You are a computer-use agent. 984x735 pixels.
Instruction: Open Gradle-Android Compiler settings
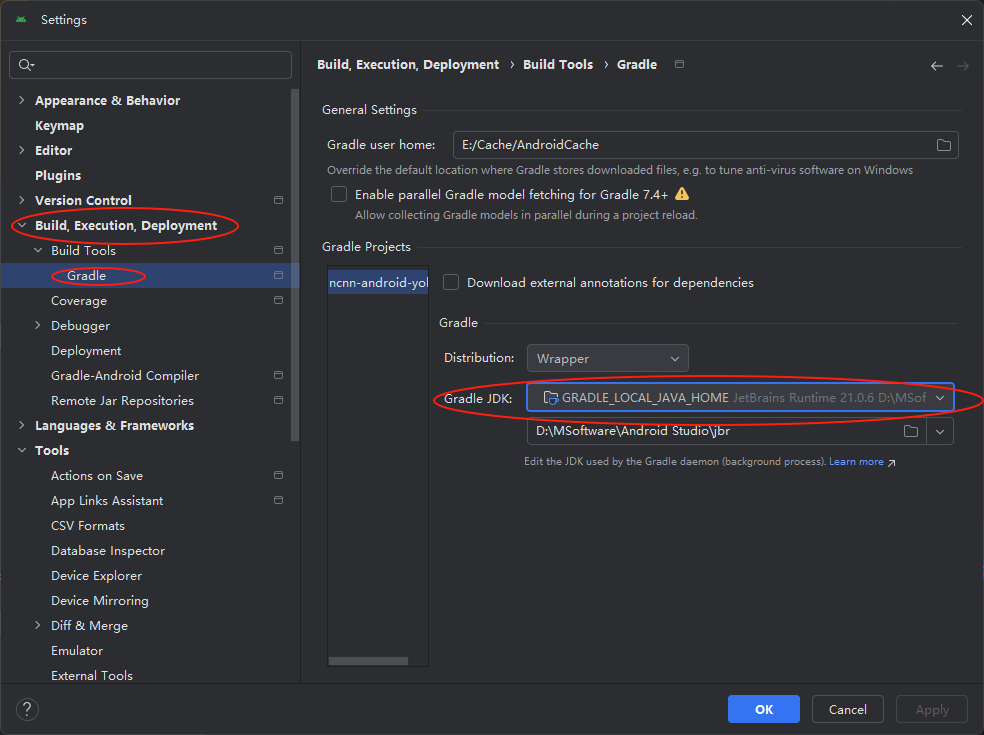[125, 375]
